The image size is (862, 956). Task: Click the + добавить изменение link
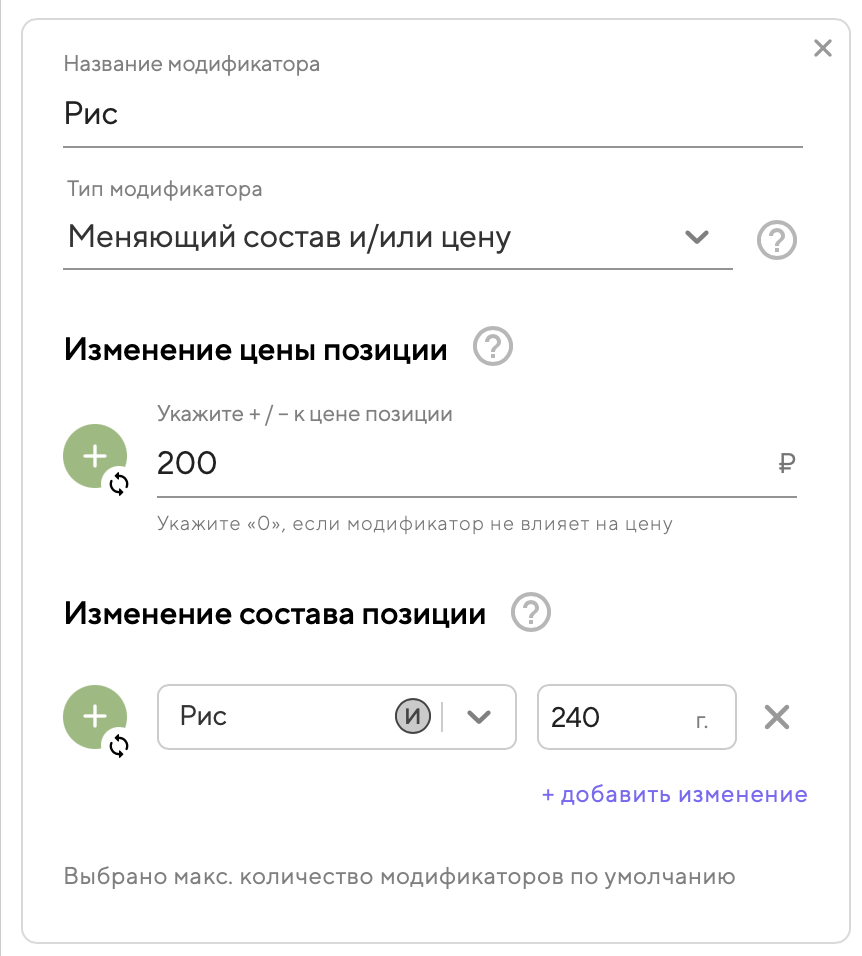pos(674,795)
